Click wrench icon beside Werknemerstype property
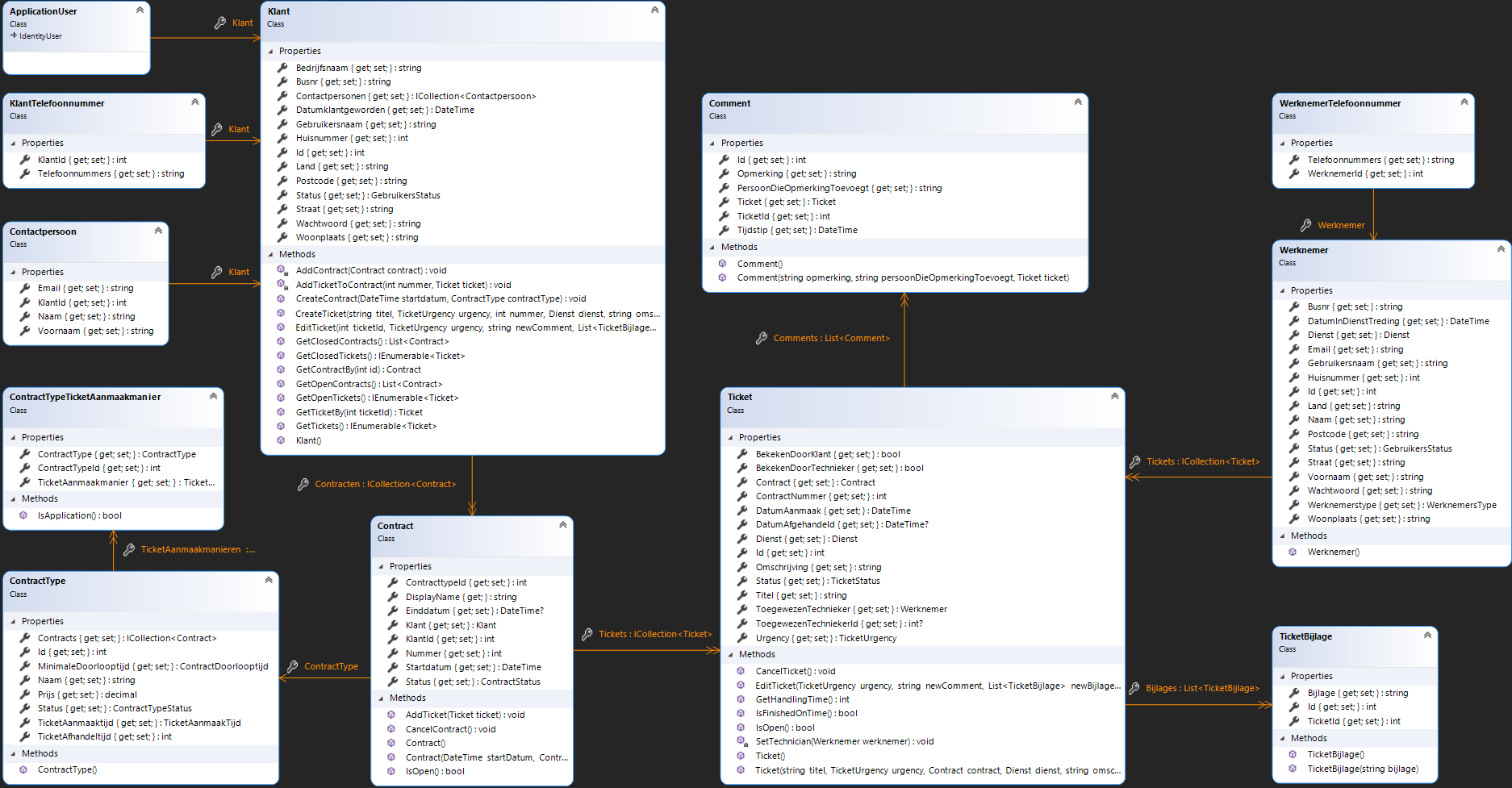Screen dimensions: 1512x788 (x=1294, y=505)
